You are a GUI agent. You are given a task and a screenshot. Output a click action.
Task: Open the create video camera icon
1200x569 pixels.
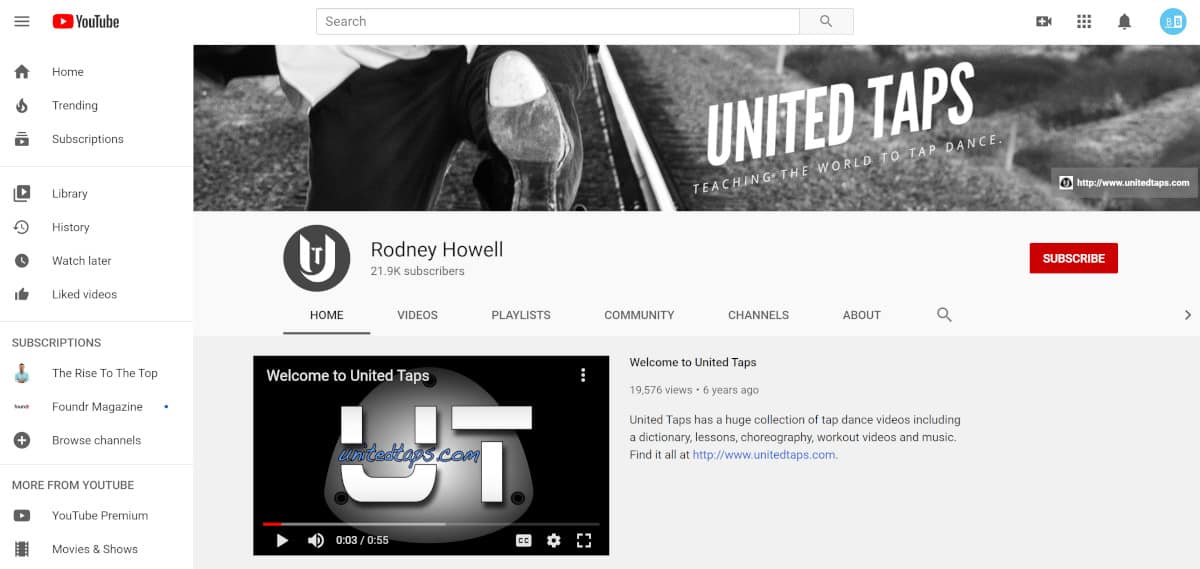1044,21
